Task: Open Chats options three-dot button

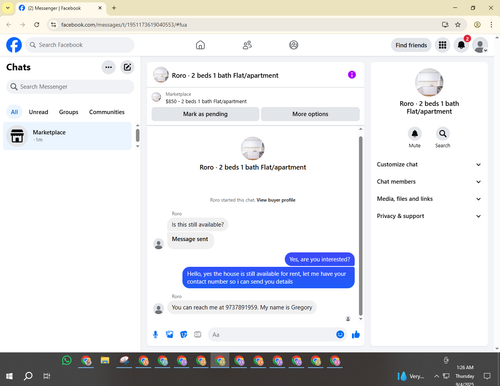Action: click(x=108, y=67)
